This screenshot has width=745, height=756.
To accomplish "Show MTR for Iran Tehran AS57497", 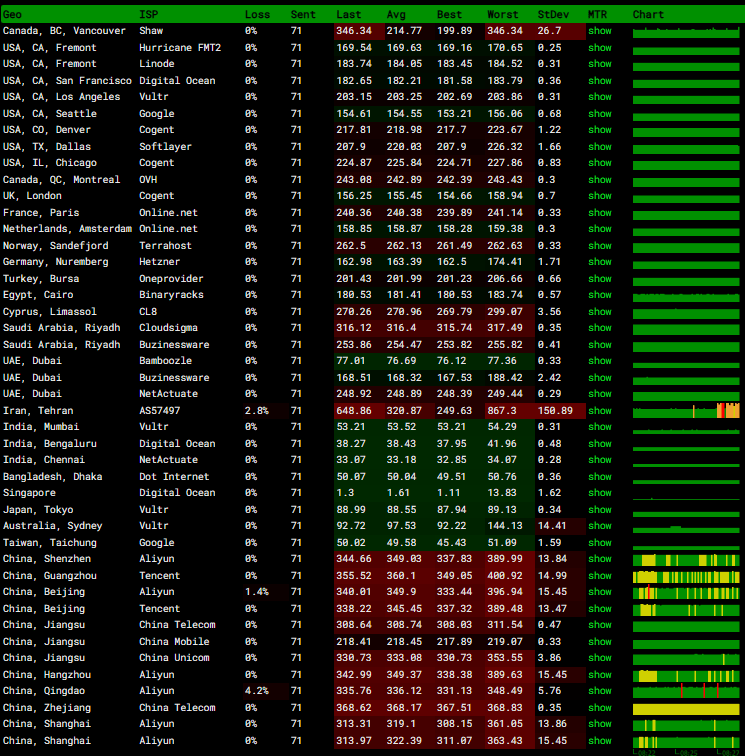I will pyautogui.click(x=599, y=411).
